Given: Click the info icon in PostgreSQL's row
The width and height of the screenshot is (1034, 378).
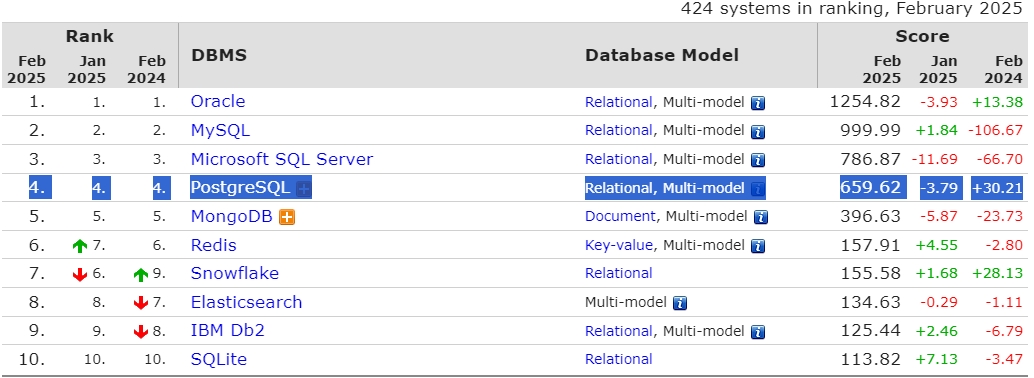Looking at the screenshot, I should tap(758, 189).
